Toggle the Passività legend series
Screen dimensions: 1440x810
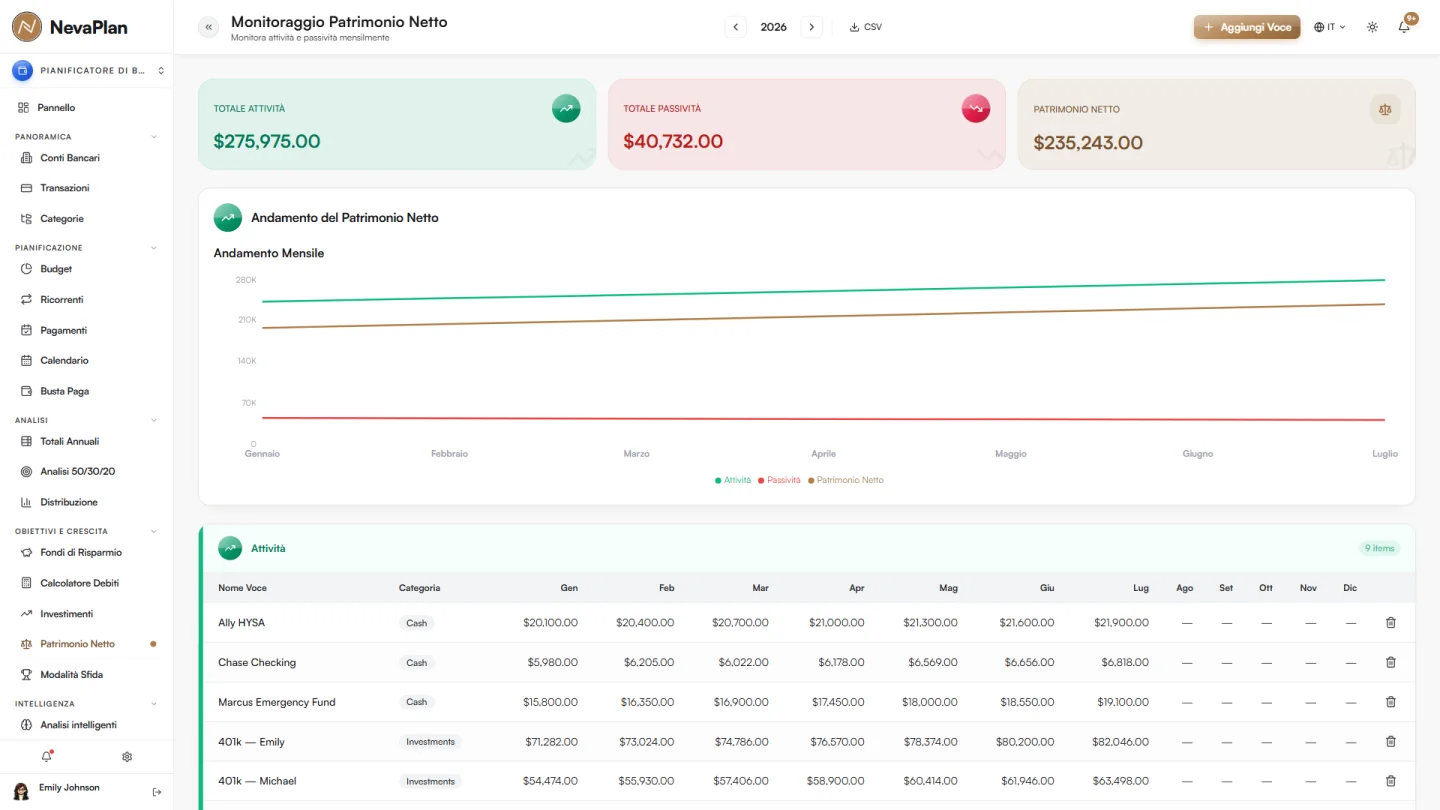tap(779, 480)
